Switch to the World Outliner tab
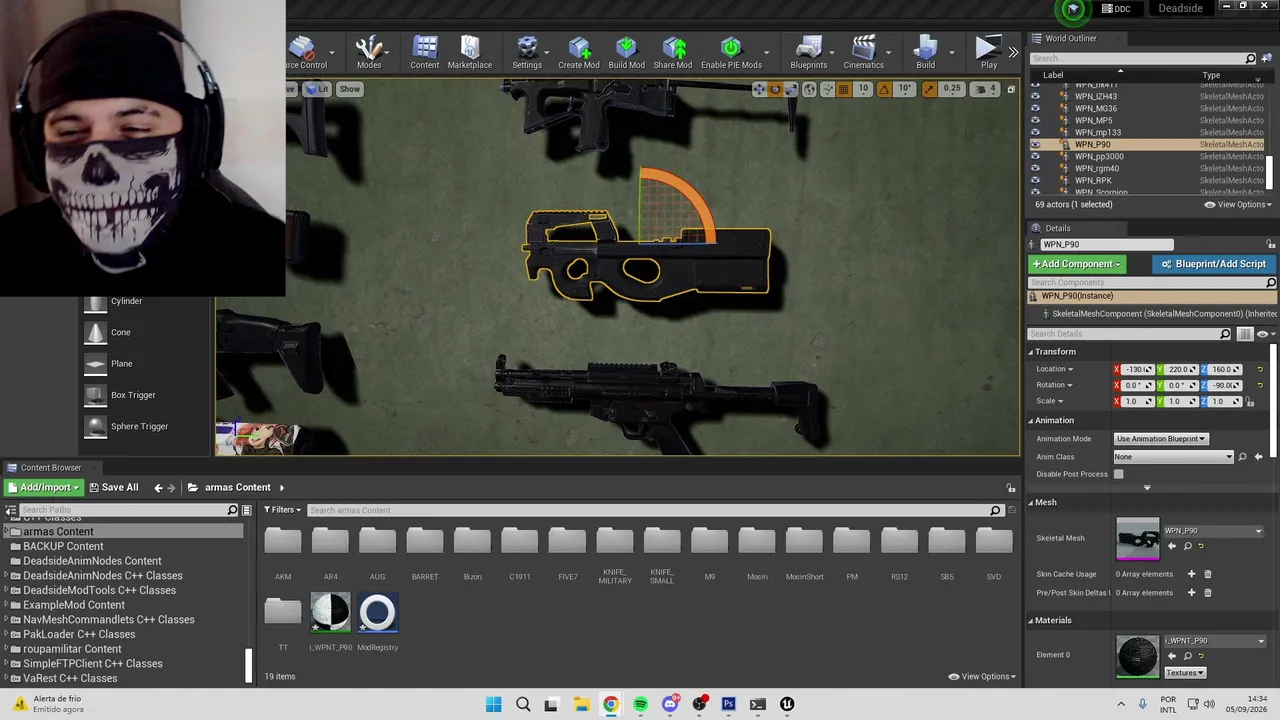1280x720 pixels. [1070, 38]
